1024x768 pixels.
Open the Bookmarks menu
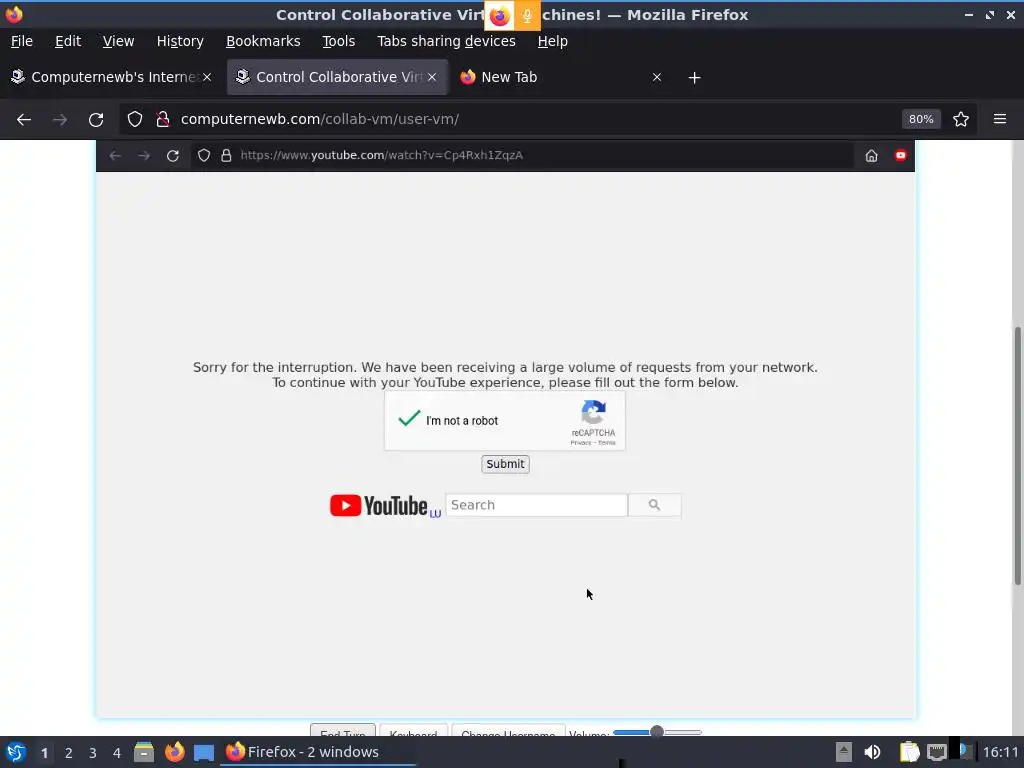[263, 41]
